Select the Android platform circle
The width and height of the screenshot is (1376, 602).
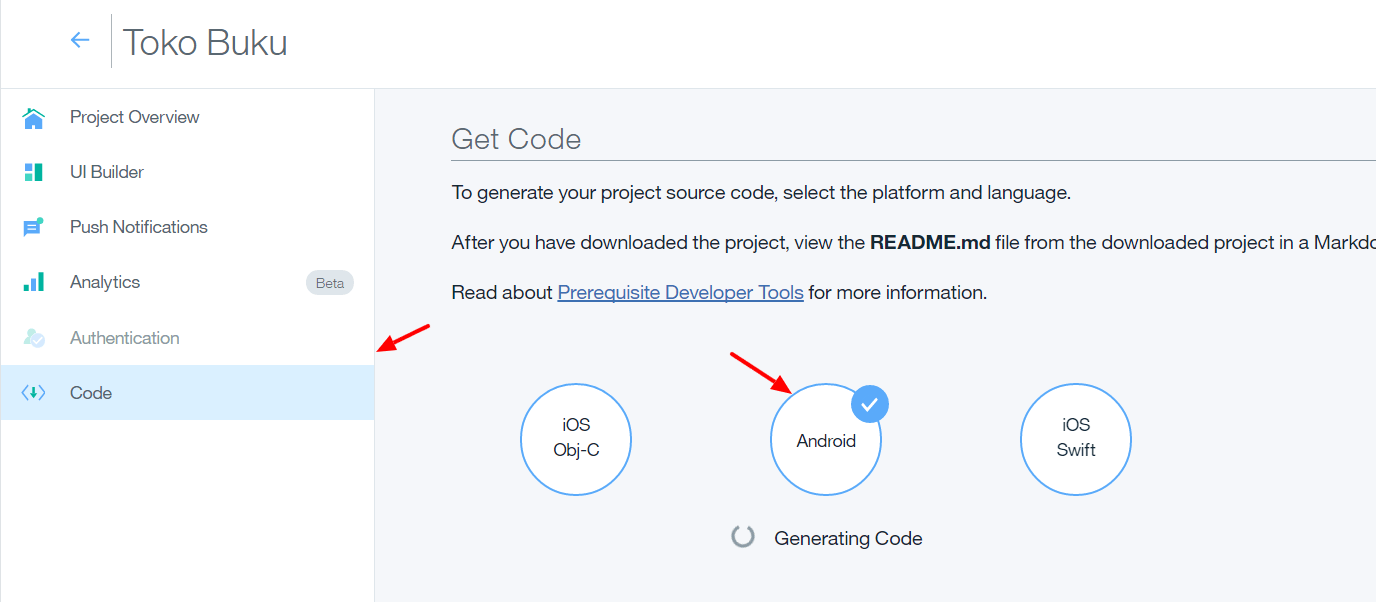click(x=825, y=441)
